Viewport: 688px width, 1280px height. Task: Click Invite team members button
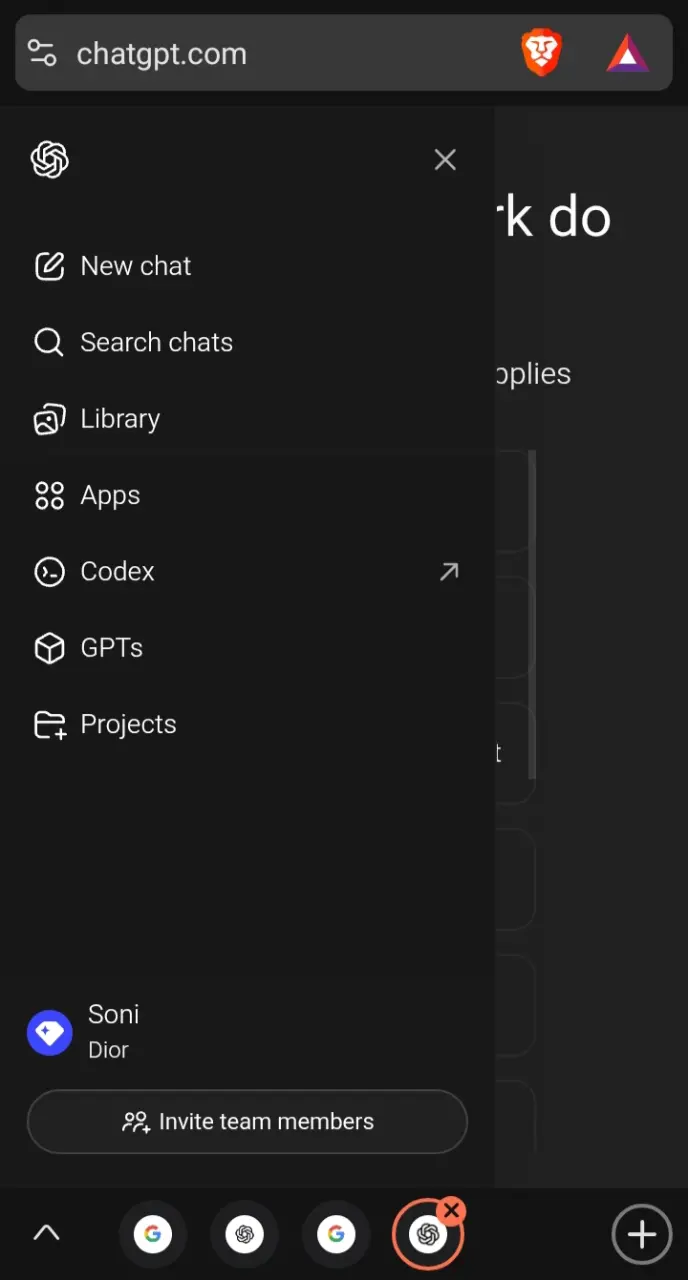point(247,1122)
